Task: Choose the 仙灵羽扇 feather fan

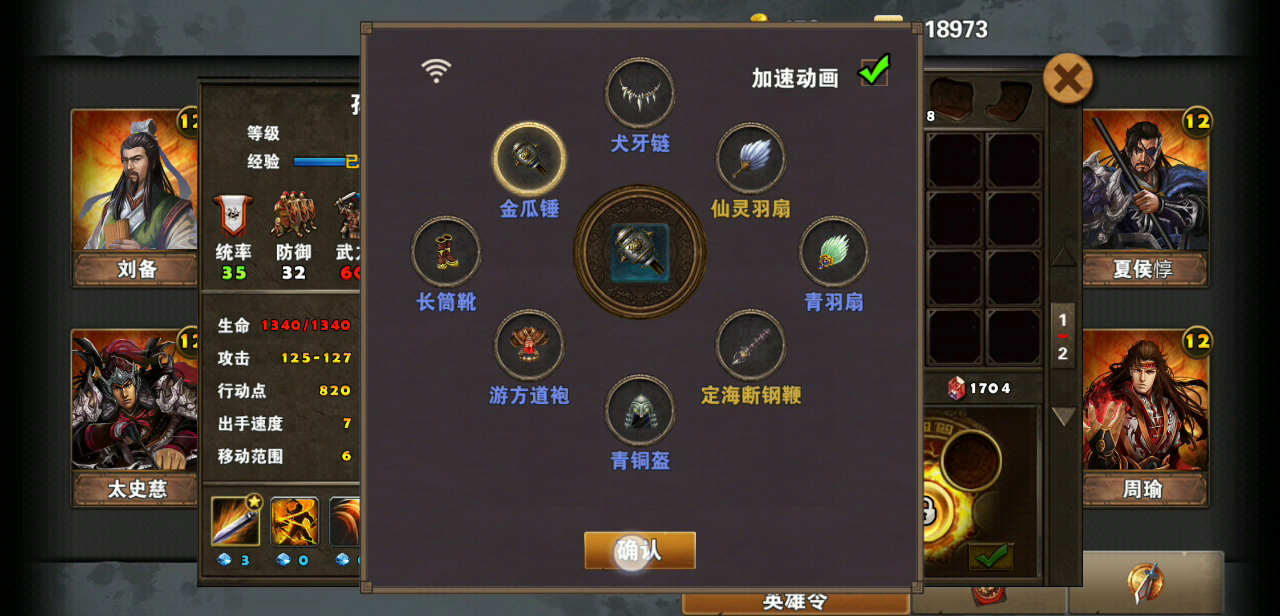Action: click(x=751, y=158)
